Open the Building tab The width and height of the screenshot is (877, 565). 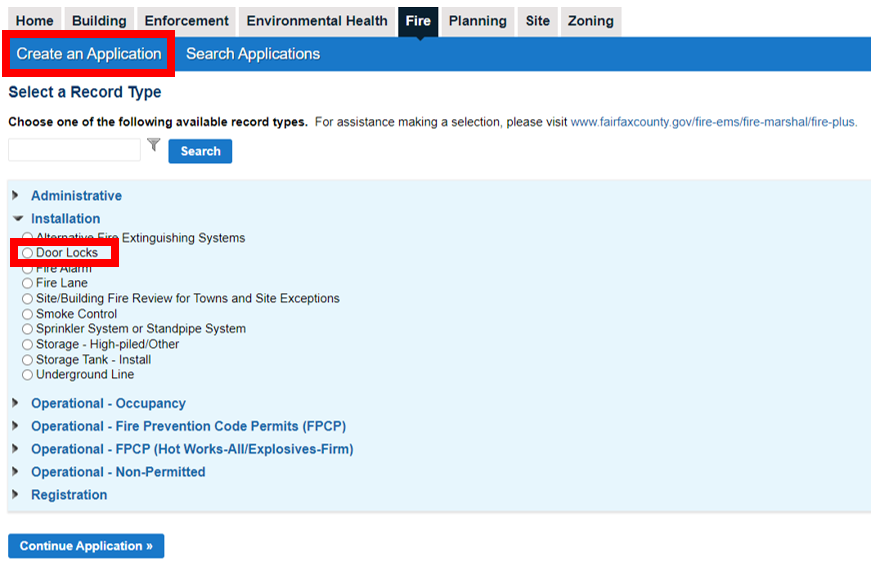pos(99,21)
